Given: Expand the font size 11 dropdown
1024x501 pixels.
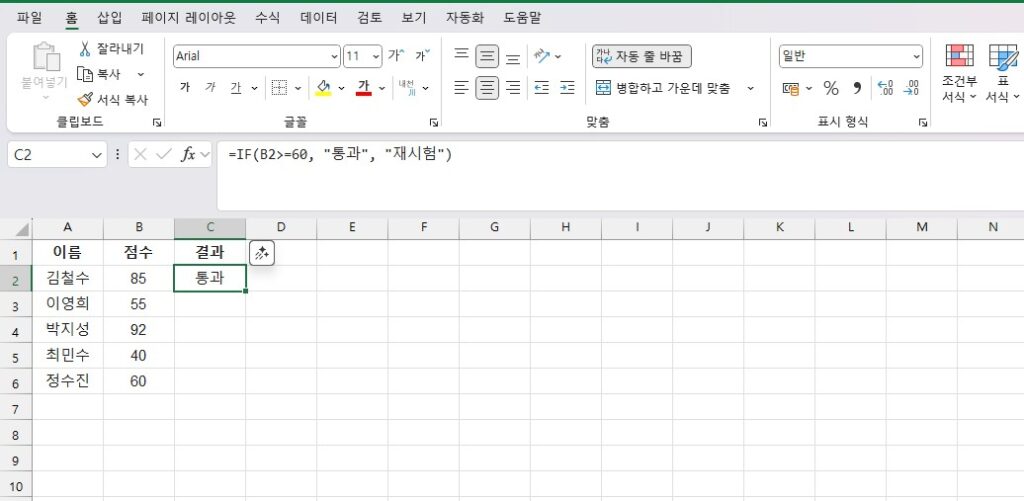Looking at the screenshot, I should (x=376, y=56).
